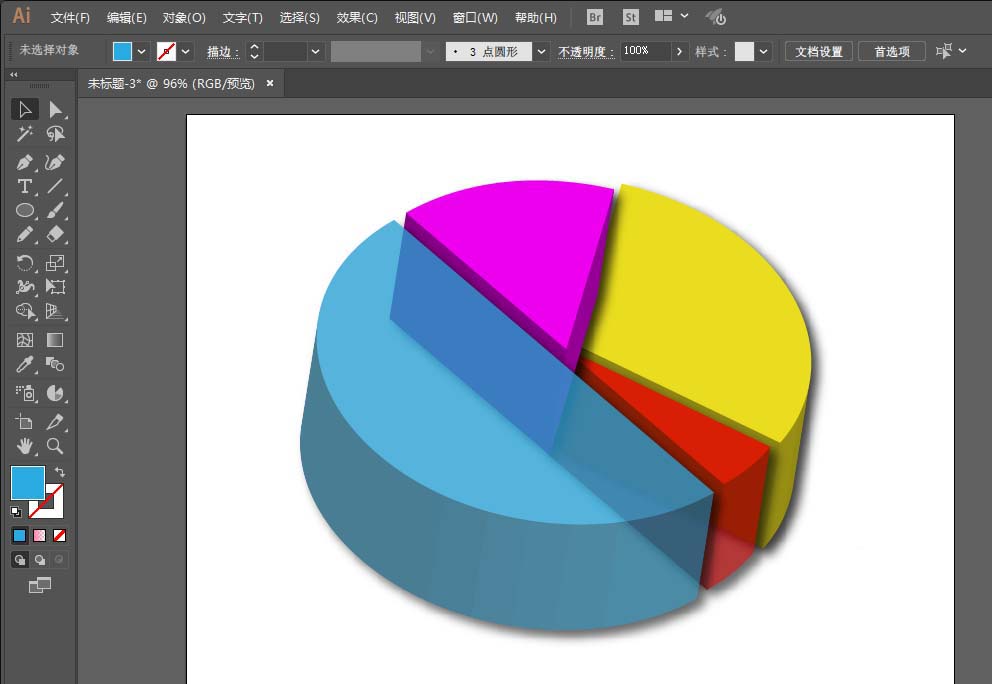Select the Zoom tool
Viewport: 992px width, 684px height.
click(x=55, y=446)
